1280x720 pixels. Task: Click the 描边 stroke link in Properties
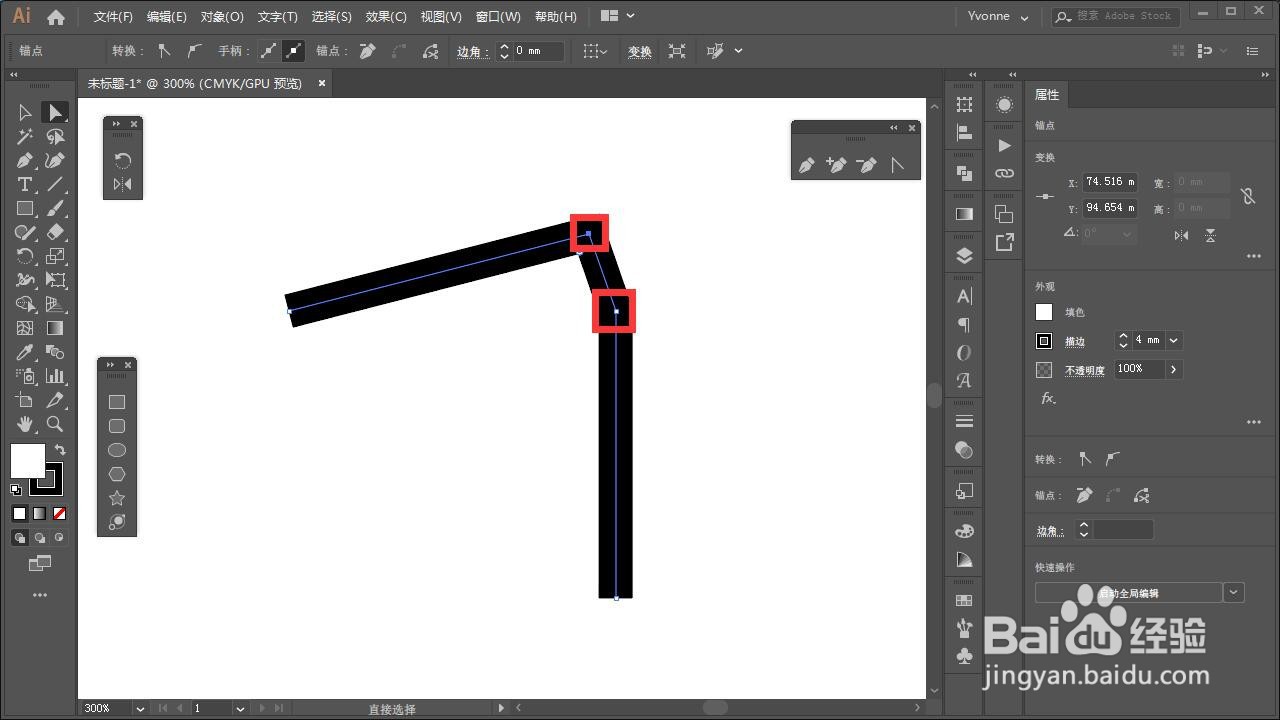tap(1075, 342)
